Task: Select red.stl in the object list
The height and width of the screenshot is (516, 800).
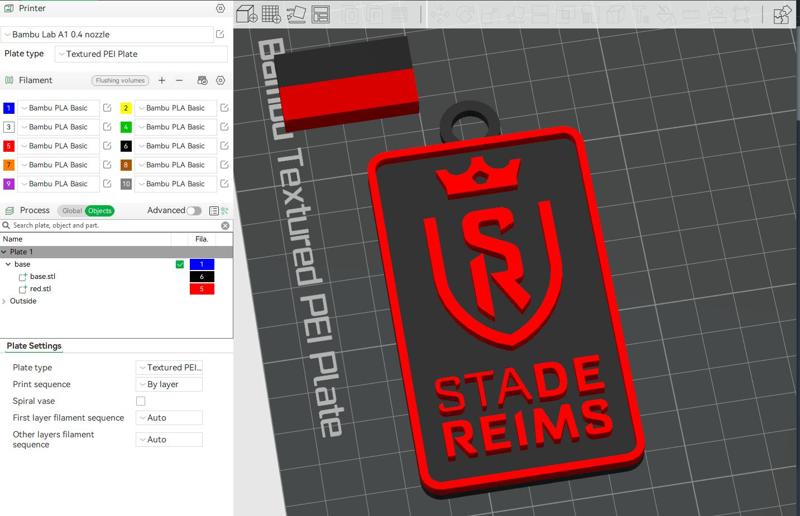Action: 40,288
